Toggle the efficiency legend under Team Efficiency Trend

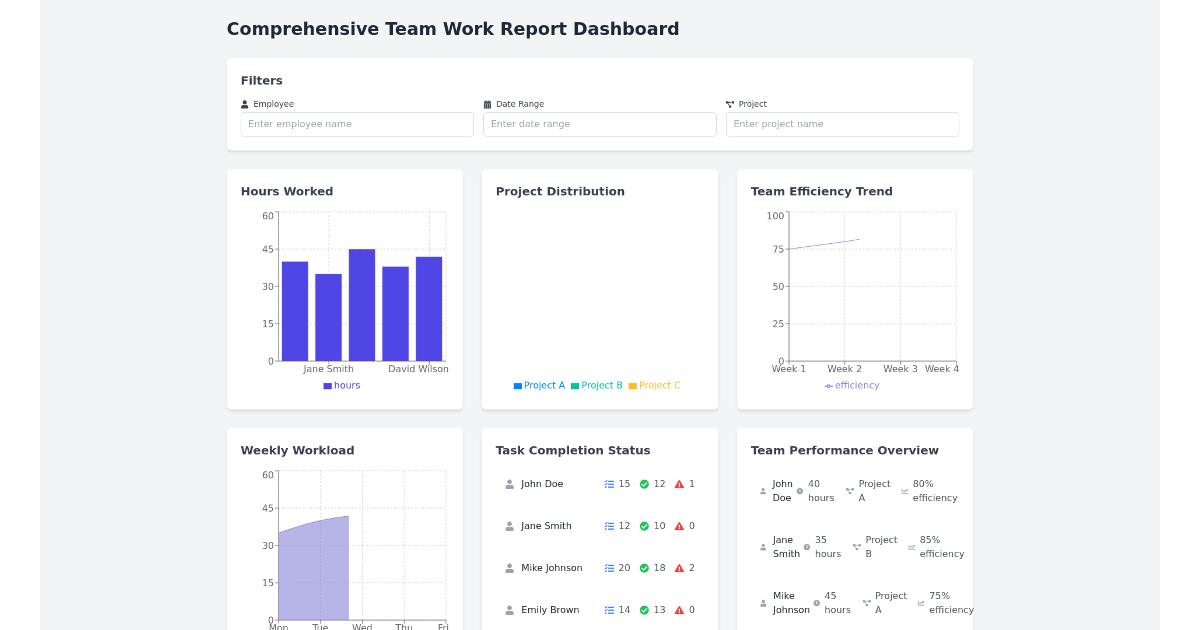point(851,385)
